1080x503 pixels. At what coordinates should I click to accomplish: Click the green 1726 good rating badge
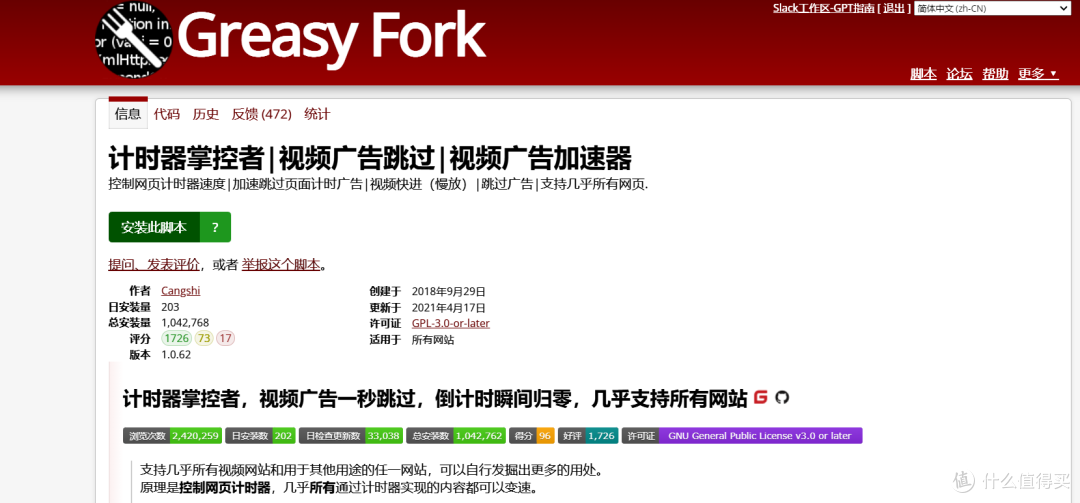pos(176,338)
